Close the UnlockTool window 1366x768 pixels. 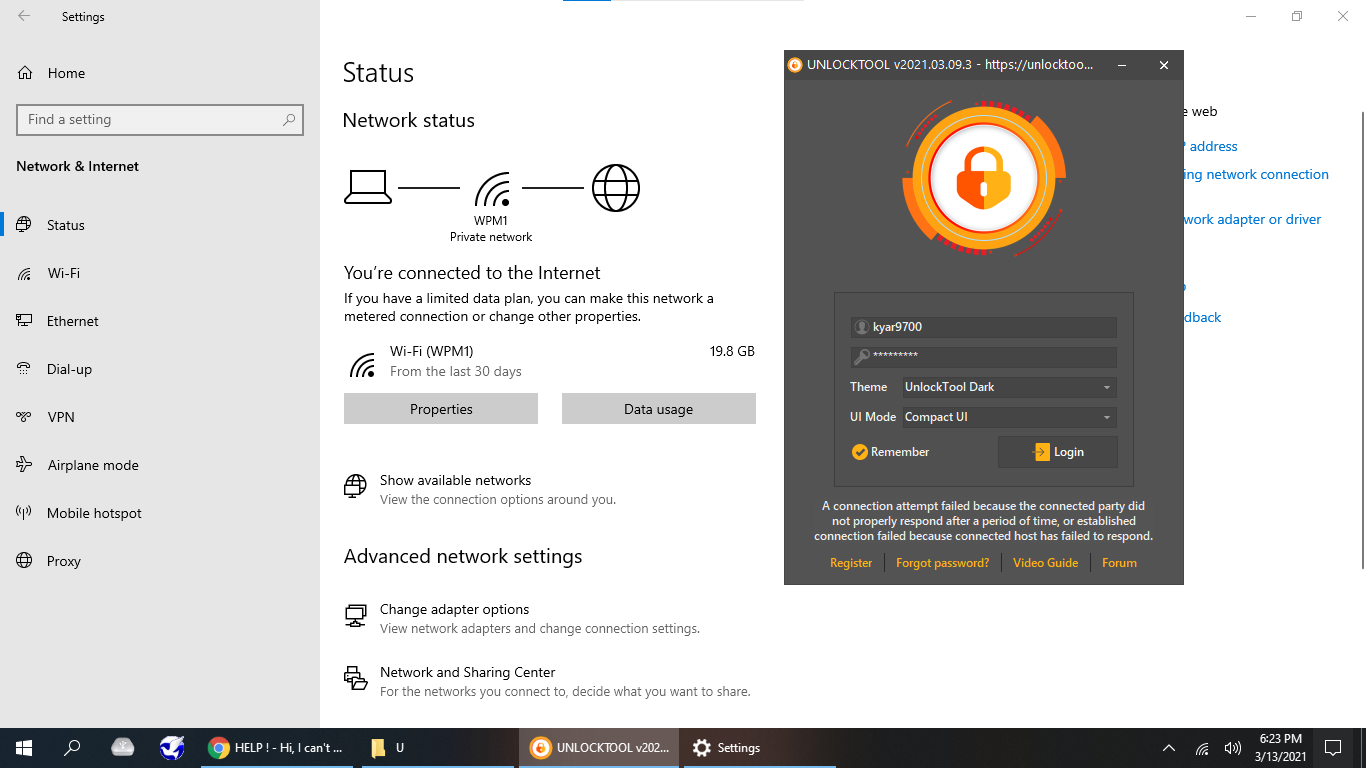(x=1164, y=65)
